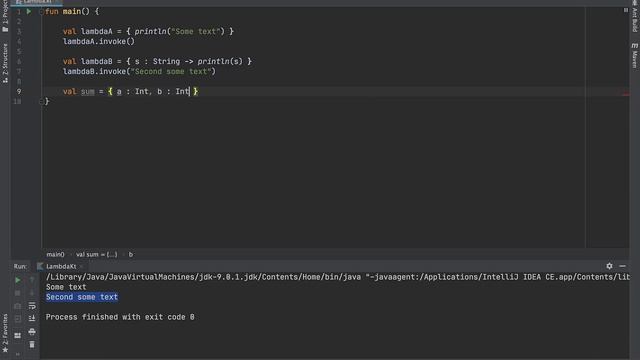The width and height of the screenshot is (640, 360).
Task: Stop process in Run panel
Action: coord(18,293)
